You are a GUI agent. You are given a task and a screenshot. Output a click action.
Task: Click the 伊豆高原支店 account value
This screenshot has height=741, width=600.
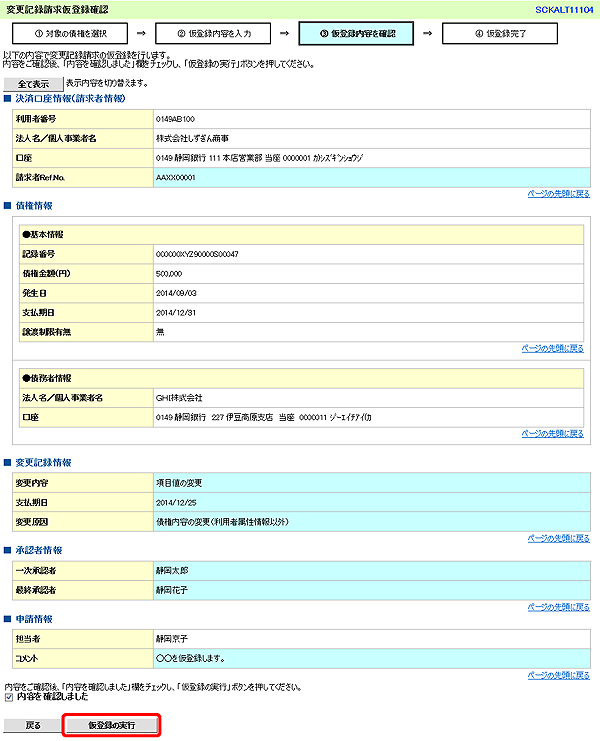pos(264,417)
